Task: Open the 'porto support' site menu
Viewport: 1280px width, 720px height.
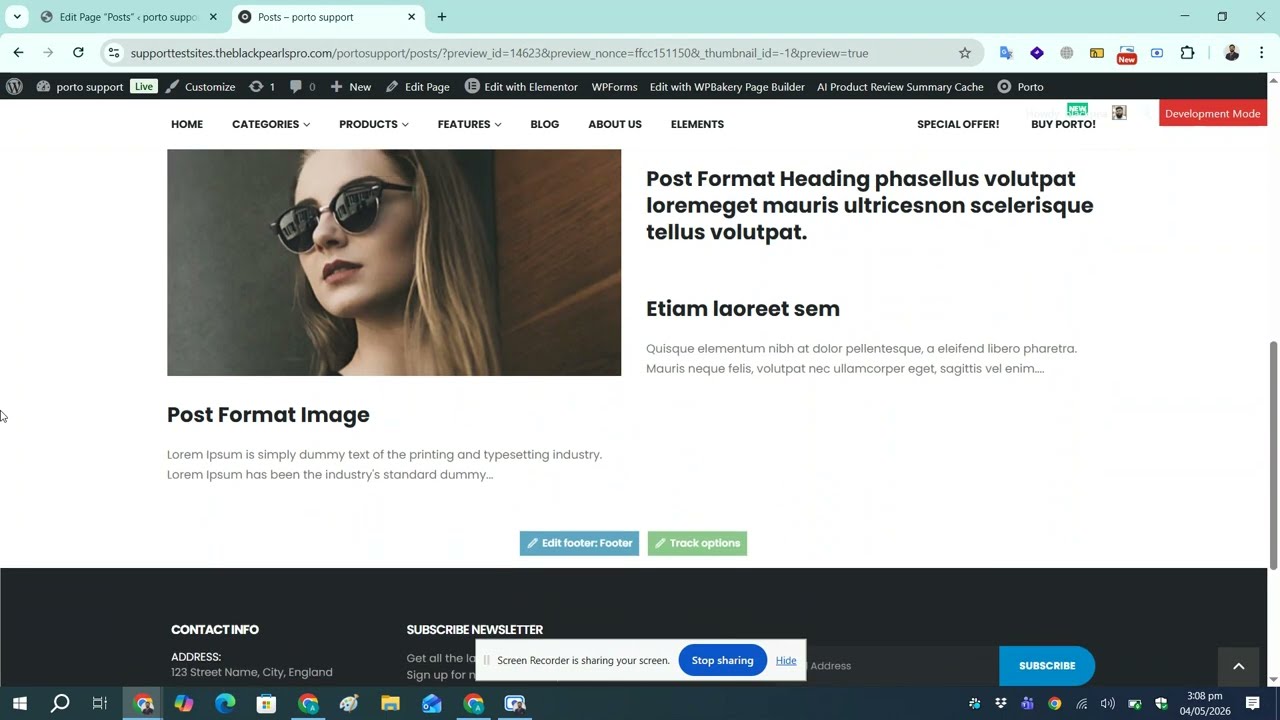Action: [x=80, y=87]
